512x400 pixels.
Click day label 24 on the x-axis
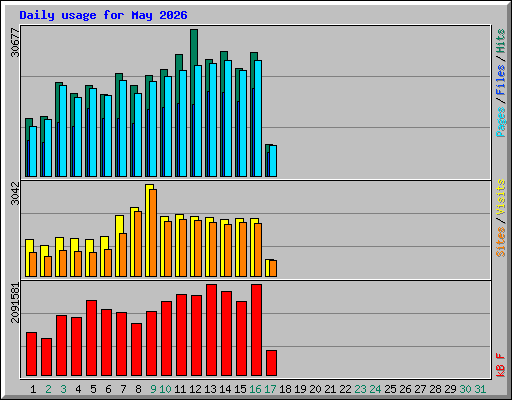pos(375,389)
